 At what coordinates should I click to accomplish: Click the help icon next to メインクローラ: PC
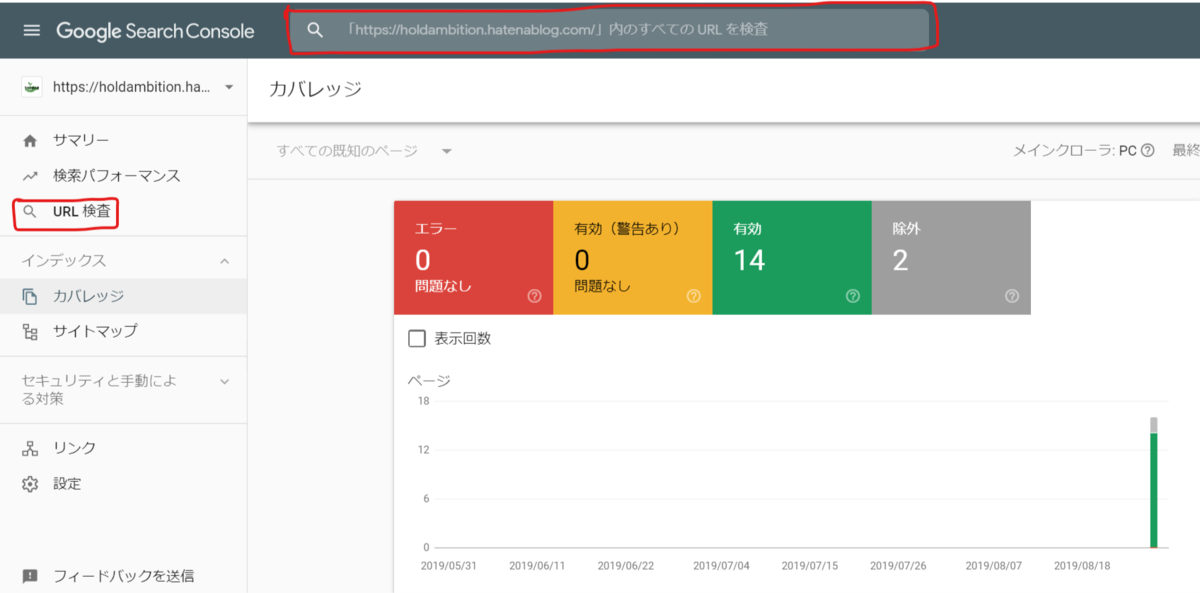(x=1148, y=151)
